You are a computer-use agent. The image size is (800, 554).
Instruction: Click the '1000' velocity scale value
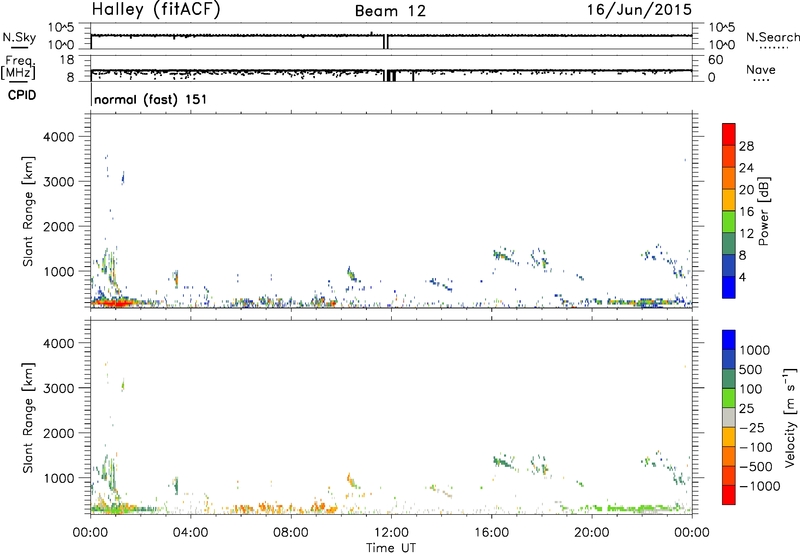pyautogui.click(x=755, y=350)
